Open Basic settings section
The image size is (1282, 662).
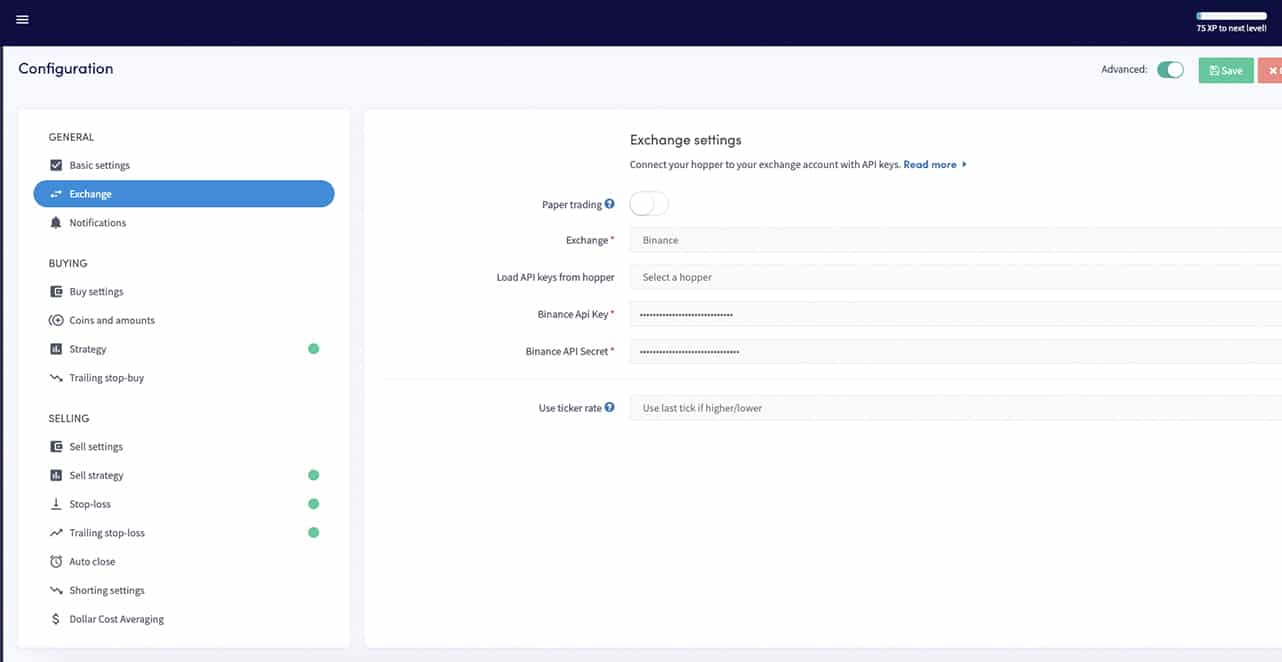(x=184, y=165)
